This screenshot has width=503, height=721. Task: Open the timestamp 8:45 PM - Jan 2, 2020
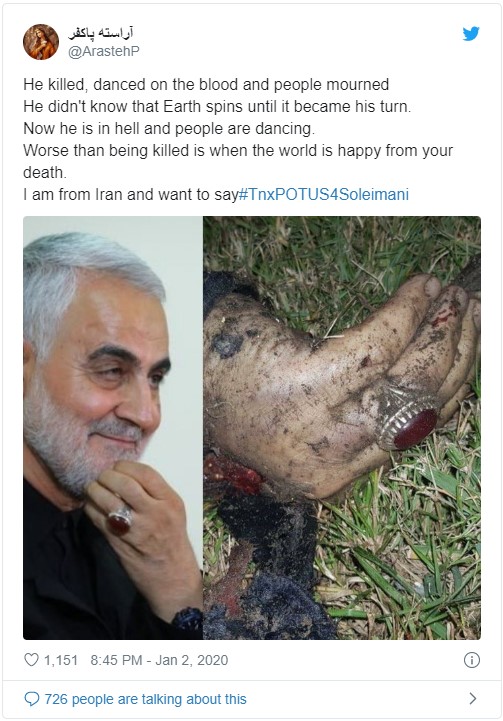[x=159, y=660]
